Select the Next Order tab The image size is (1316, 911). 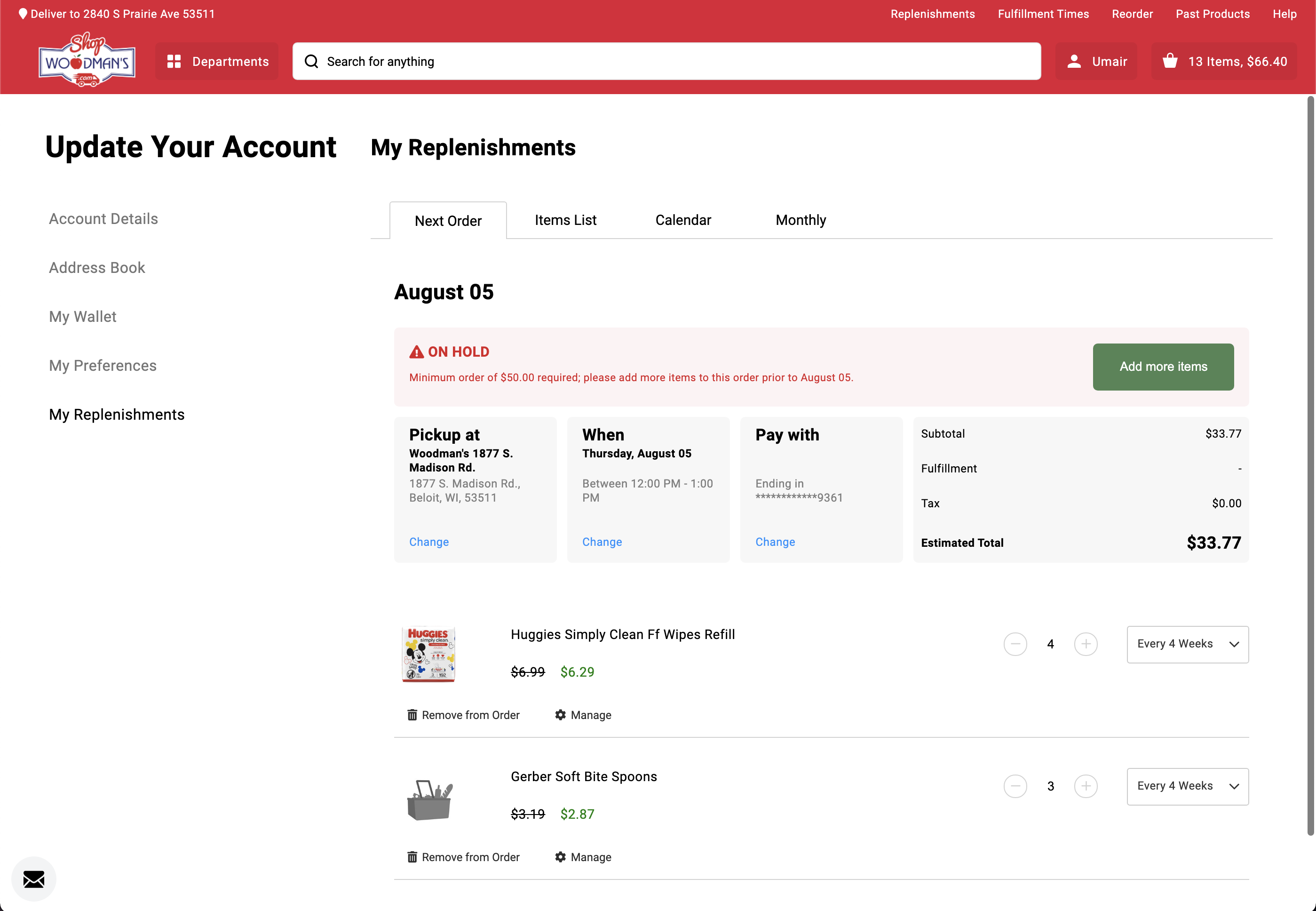448,220
